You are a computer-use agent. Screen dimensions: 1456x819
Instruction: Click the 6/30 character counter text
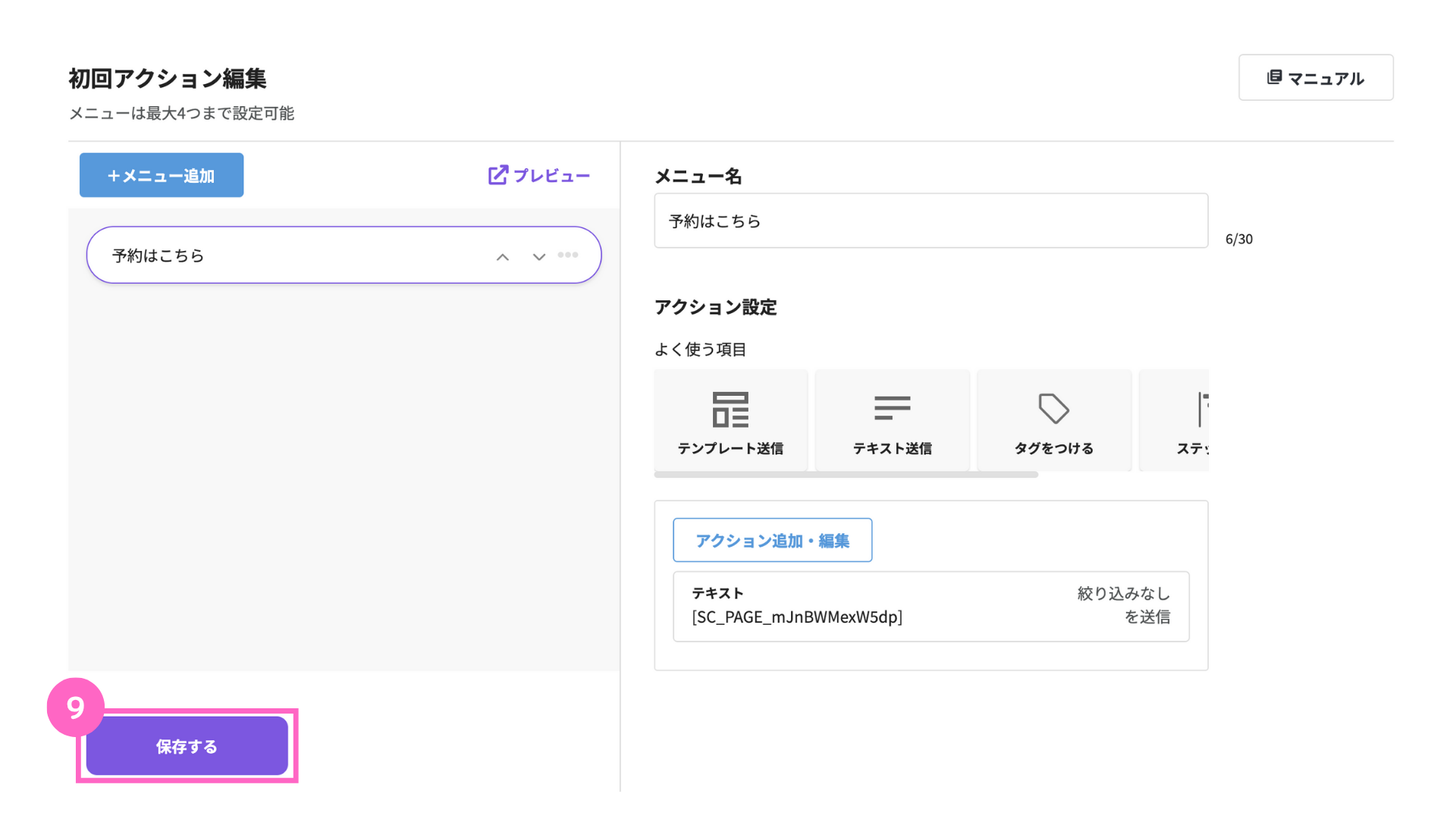tap(1239, 240)
